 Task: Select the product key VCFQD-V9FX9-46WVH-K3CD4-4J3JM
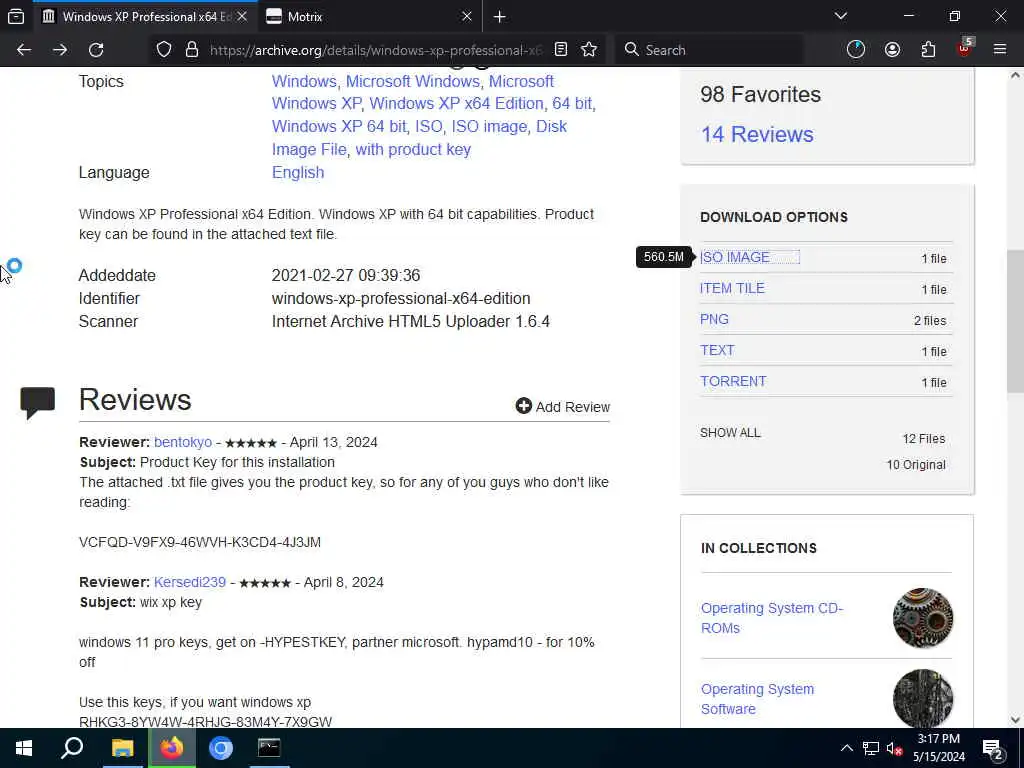pyautogui.click(x=200, y=542)
